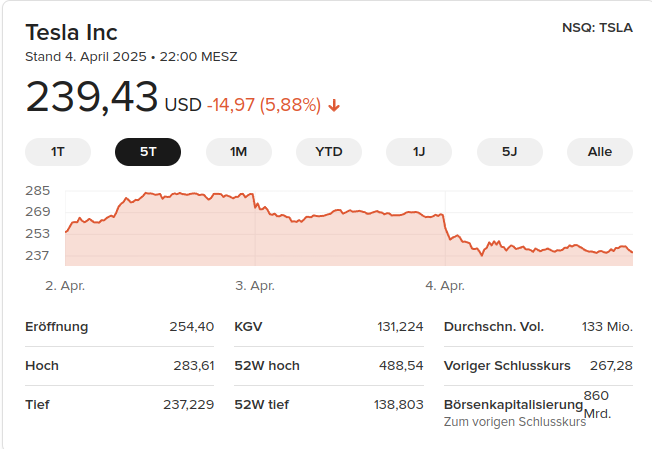Show the 5J chart range
Screen dimensions: 652x449
pos(510,152)
